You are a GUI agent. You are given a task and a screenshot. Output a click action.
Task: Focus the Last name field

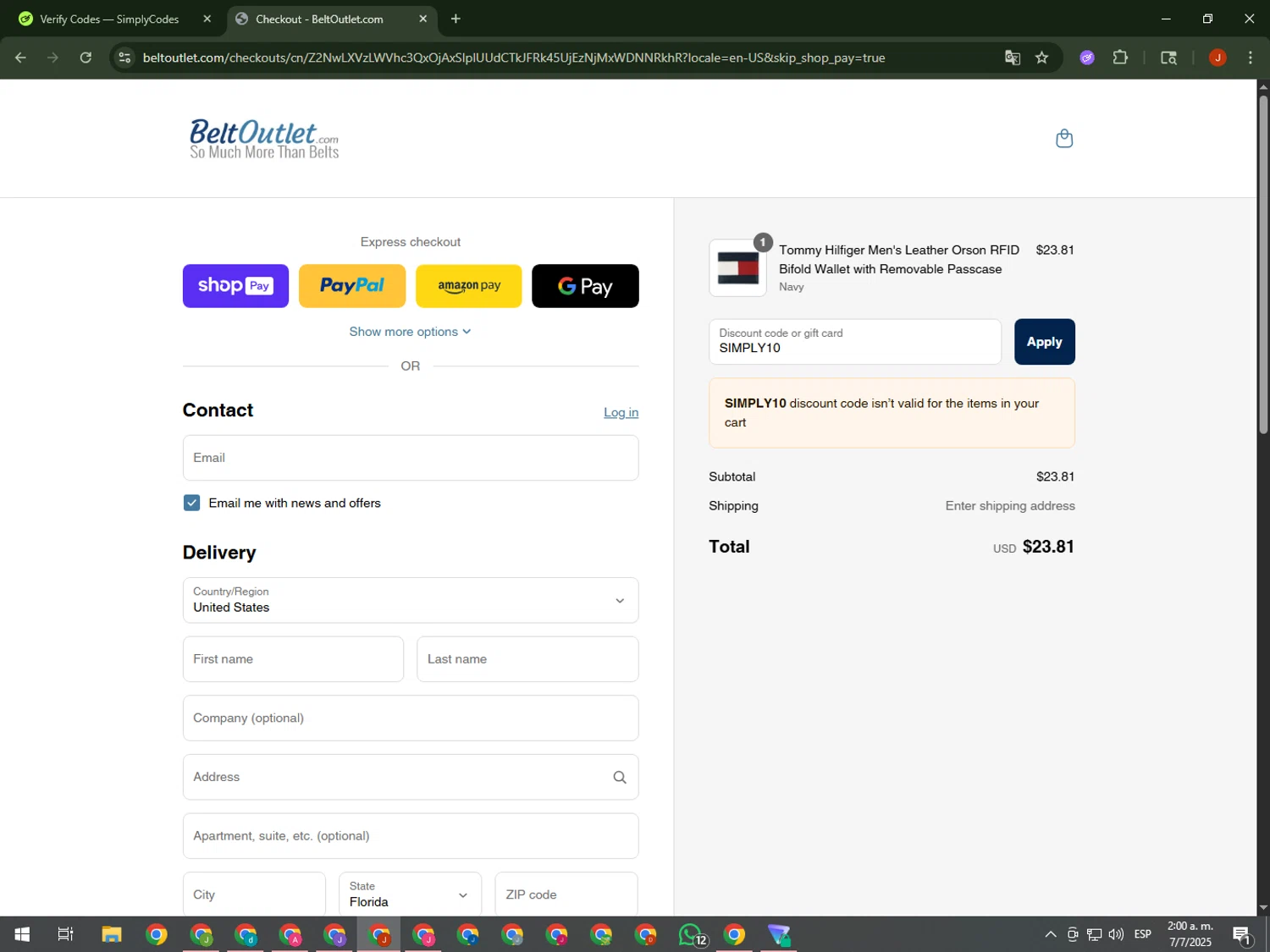pos(527,659)
